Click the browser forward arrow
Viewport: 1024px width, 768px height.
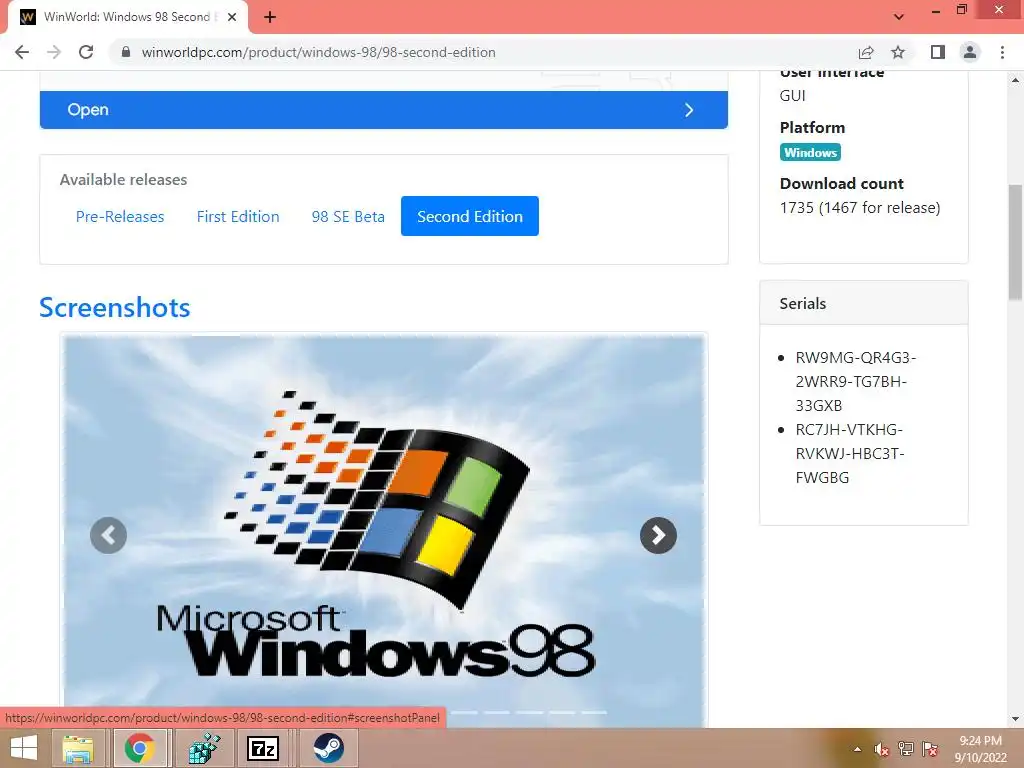coord(54,52)
